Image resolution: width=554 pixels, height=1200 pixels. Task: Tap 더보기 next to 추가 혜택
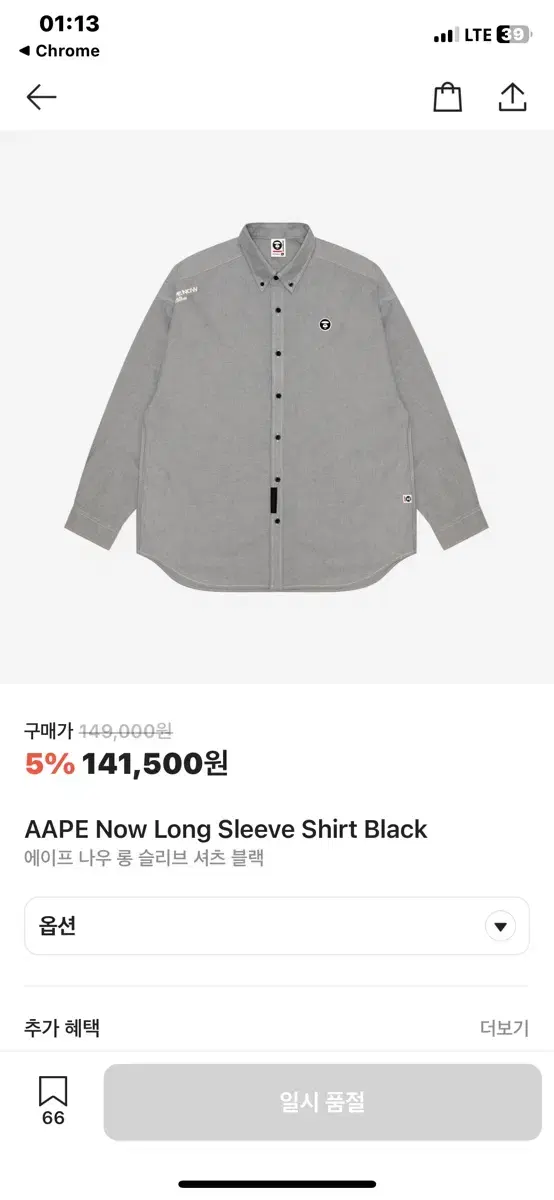505,1028
